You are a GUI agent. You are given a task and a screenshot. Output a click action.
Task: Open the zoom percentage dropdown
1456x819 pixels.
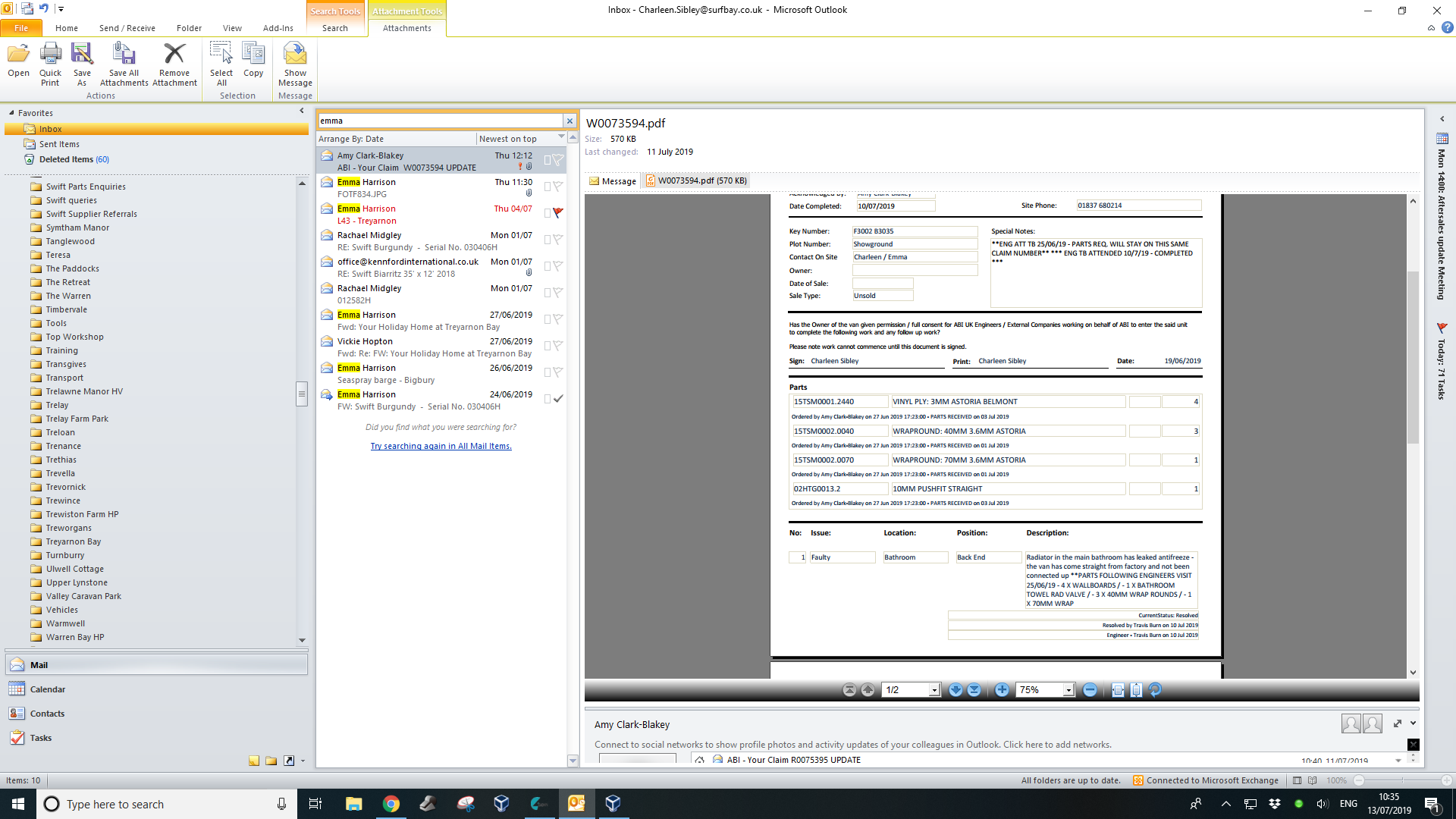point(1068,690)
